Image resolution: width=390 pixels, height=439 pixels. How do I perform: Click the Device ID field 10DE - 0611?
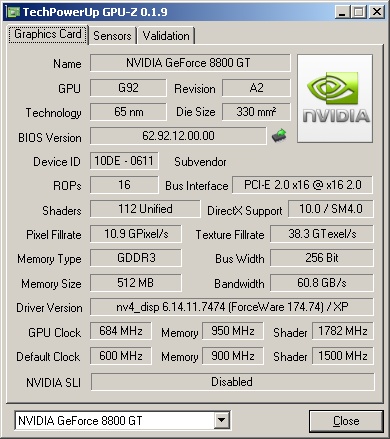[x=124, y=161]
